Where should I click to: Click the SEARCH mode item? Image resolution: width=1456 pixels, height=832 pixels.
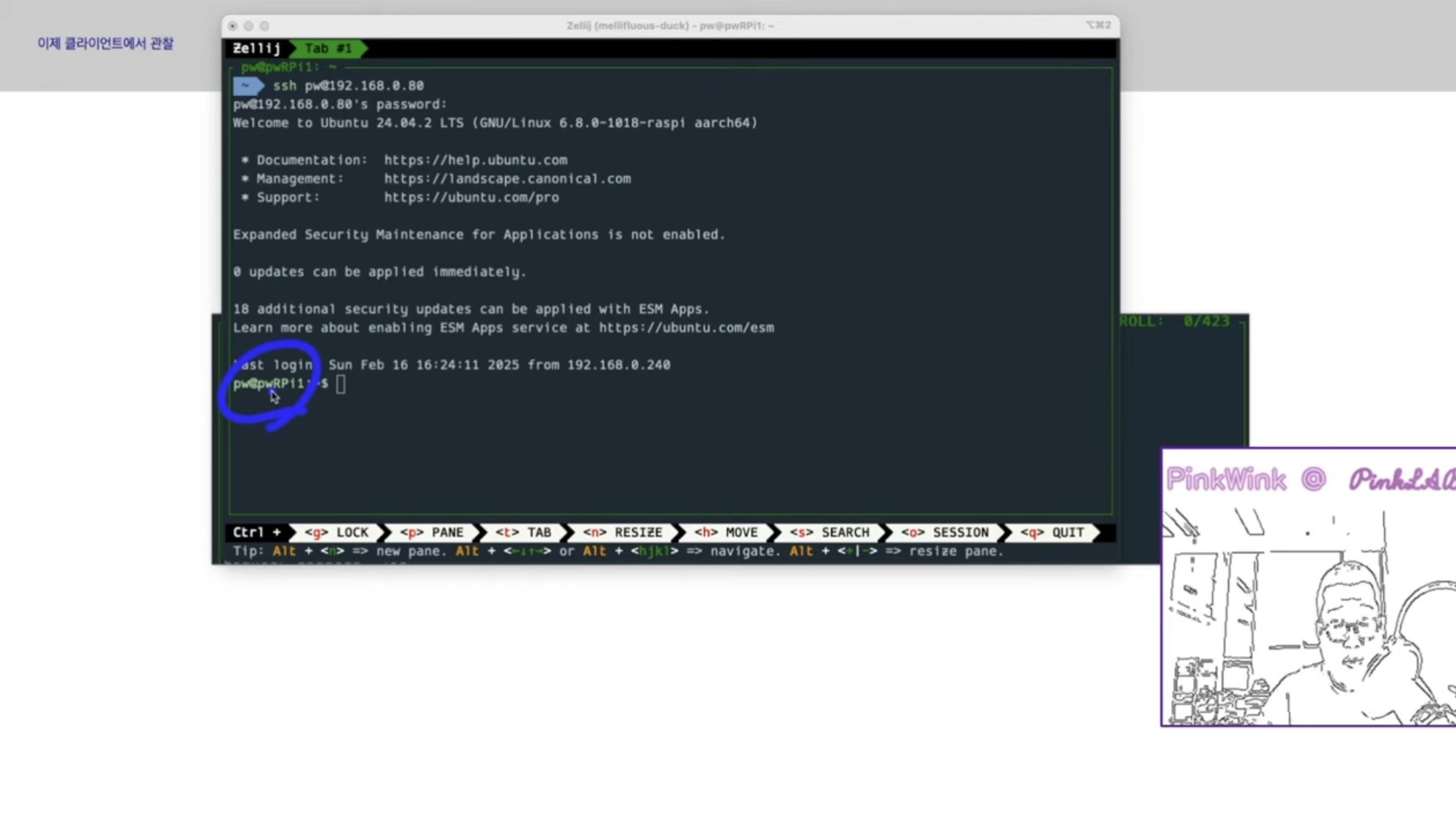[x=829, y=532]
